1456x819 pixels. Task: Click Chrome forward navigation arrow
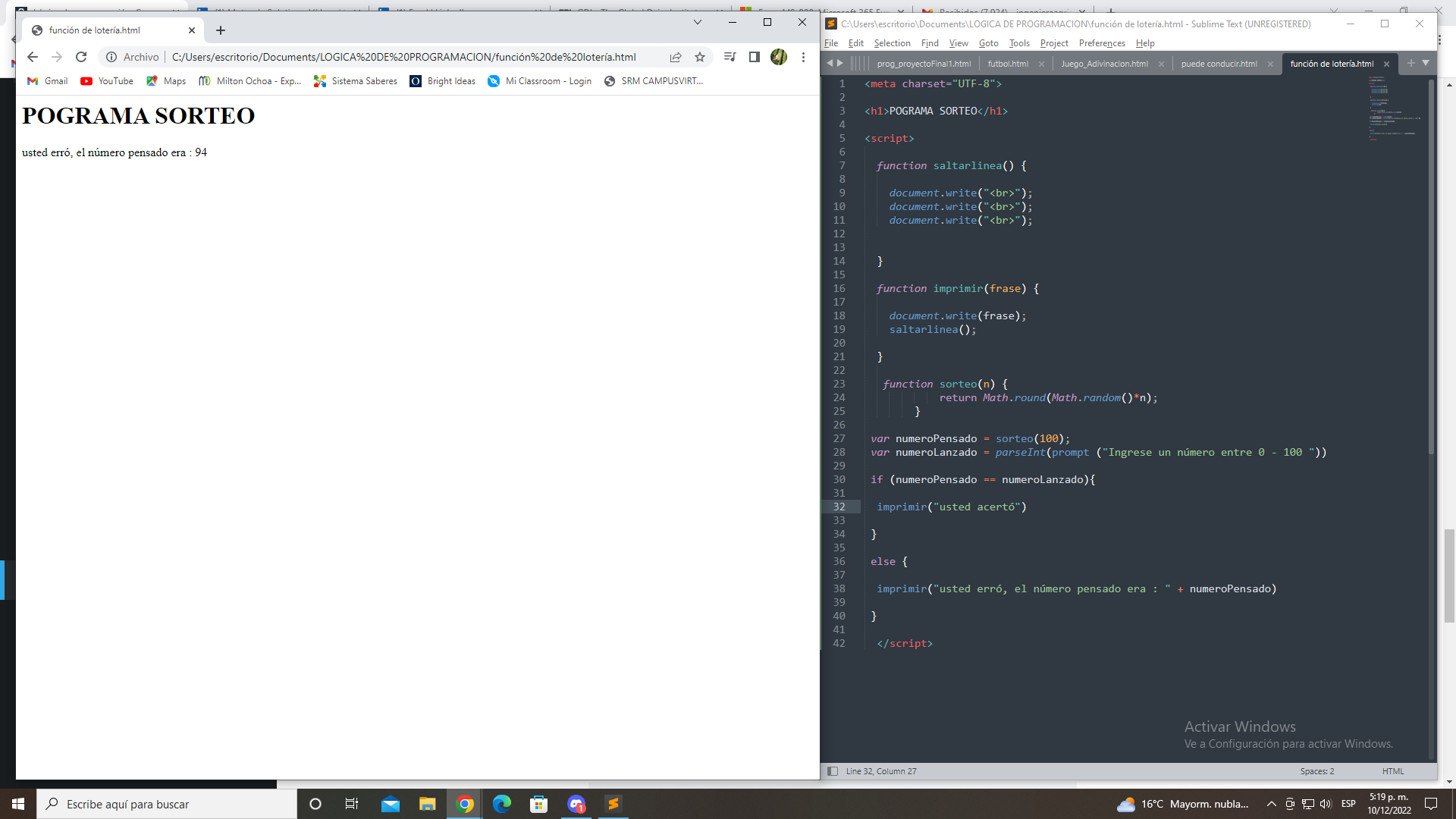(56, 57)
